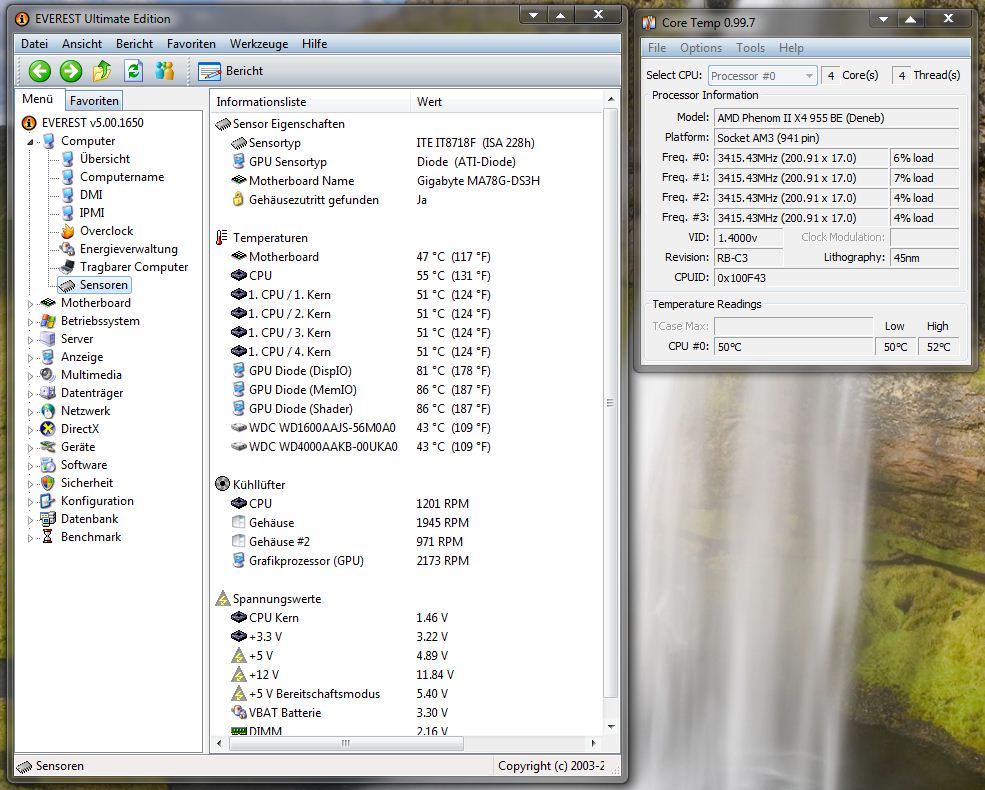Expand the Netzwerk tree node
The width and height of the screenshot is (985, 790).
[x=30, y=412]
